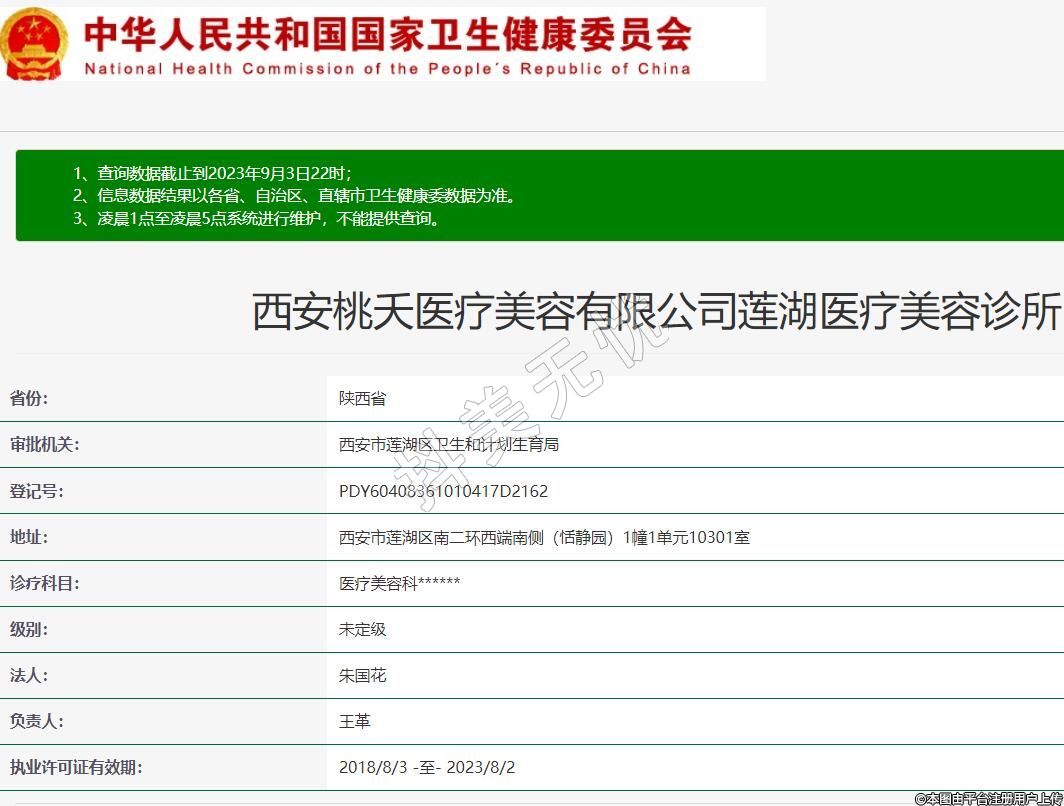The image size is (1064, 806).
Task: Click the person in charge 王革
Action: [354, 721]
